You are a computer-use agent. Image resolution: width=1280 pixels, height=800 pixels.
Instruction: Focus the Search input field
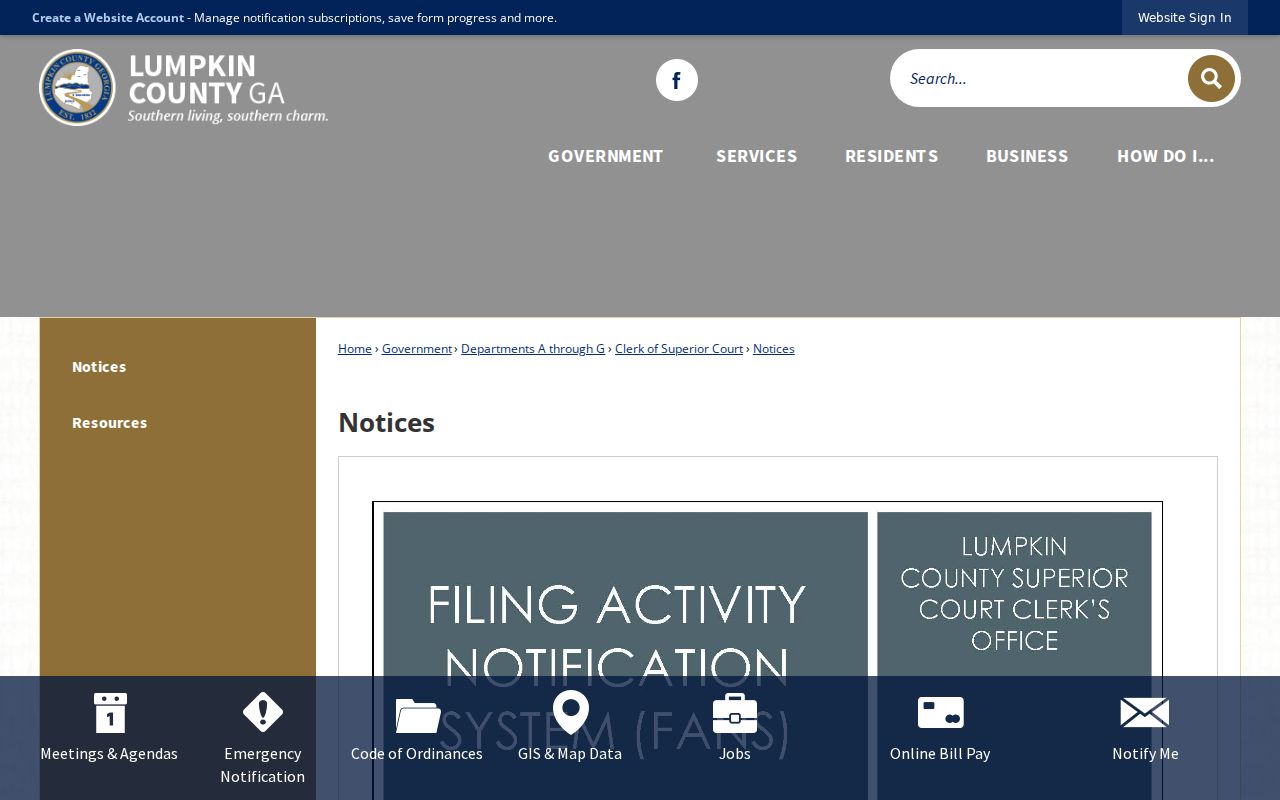click(x=1040, y=78)
